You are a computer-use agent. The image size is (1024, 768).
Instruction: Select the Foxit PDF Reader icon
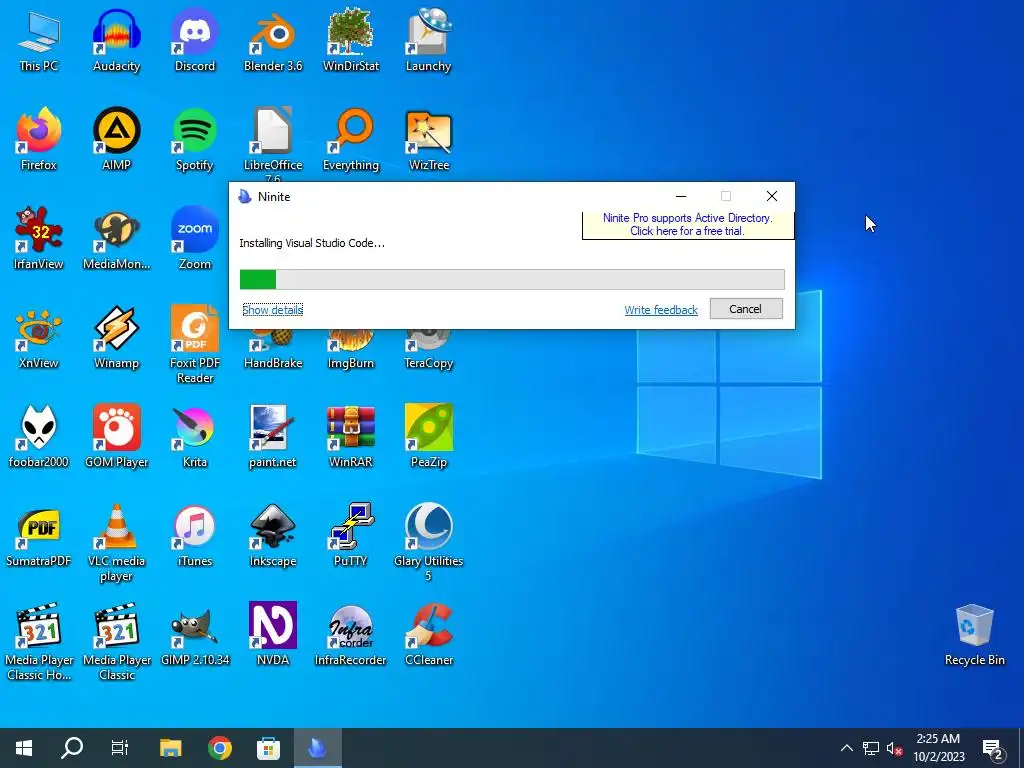(195, 344)
